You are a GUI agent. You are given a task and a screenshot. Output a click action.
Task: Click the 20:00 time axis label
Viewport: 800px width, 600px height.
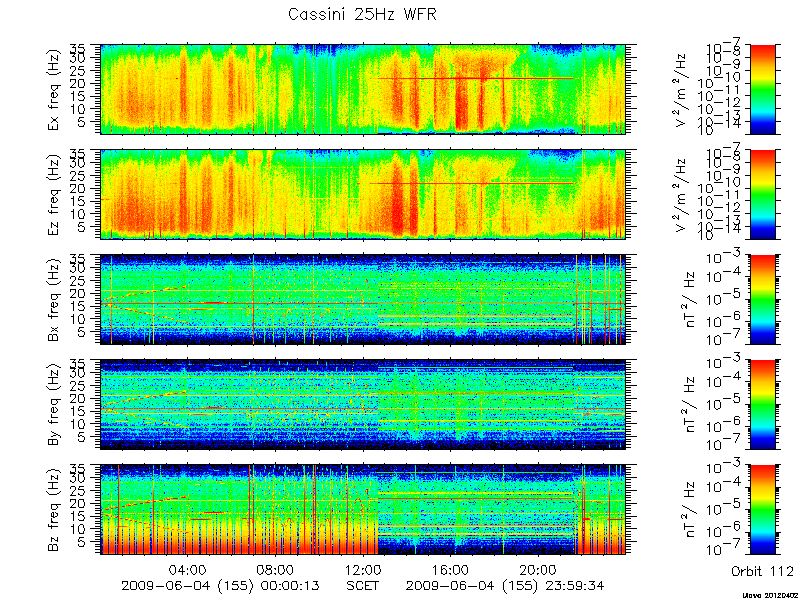pos(539,569)
